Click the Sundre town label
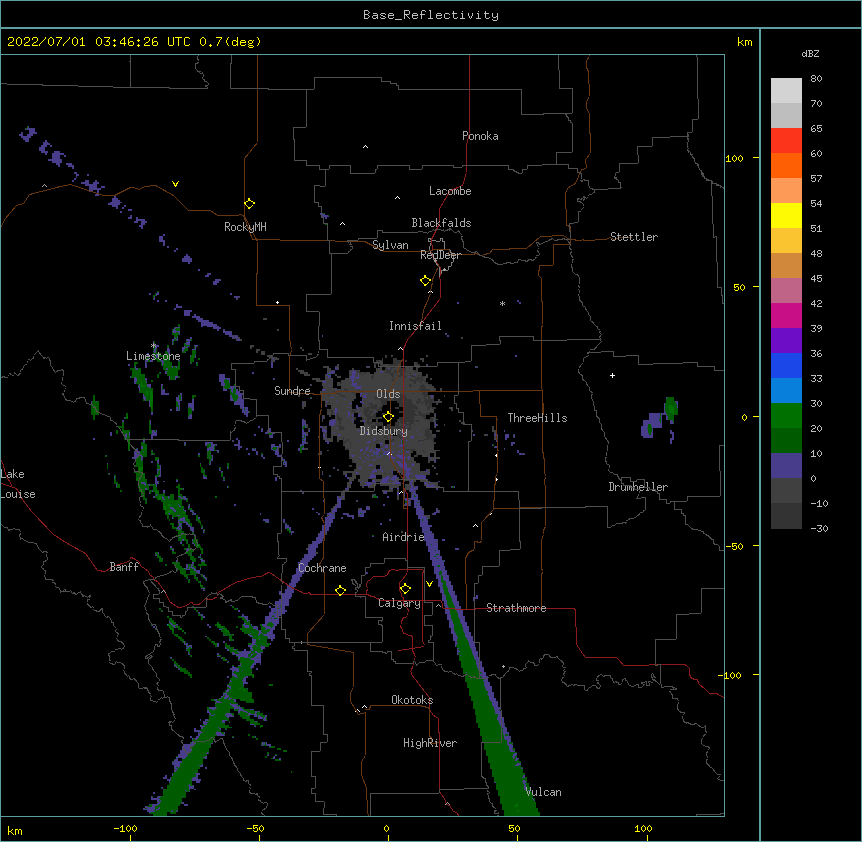Viewport: 862px width, 842px height. click(292, 391)
